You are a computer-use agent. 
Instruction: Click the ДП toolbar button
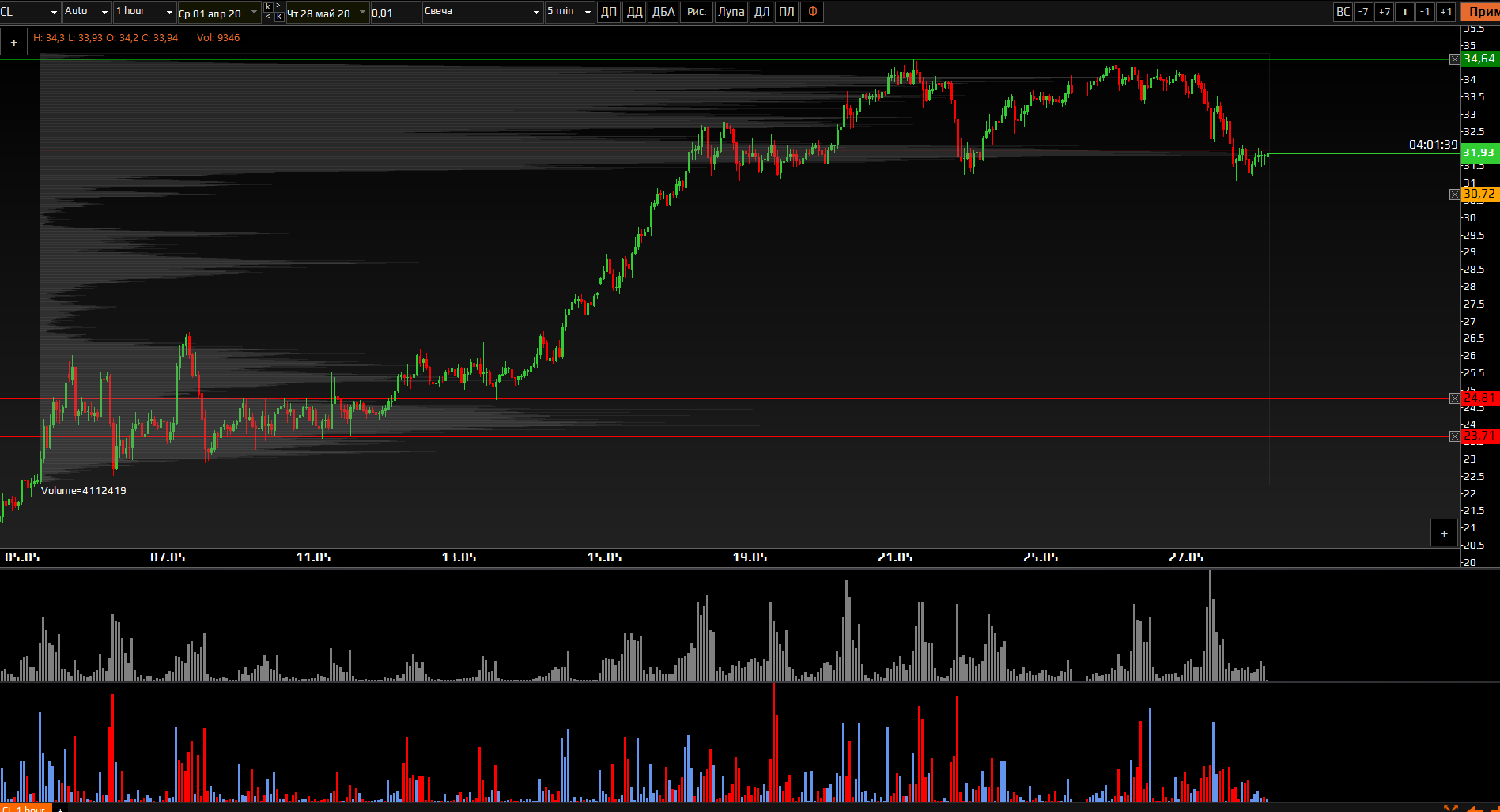click(x=608, y=12)
